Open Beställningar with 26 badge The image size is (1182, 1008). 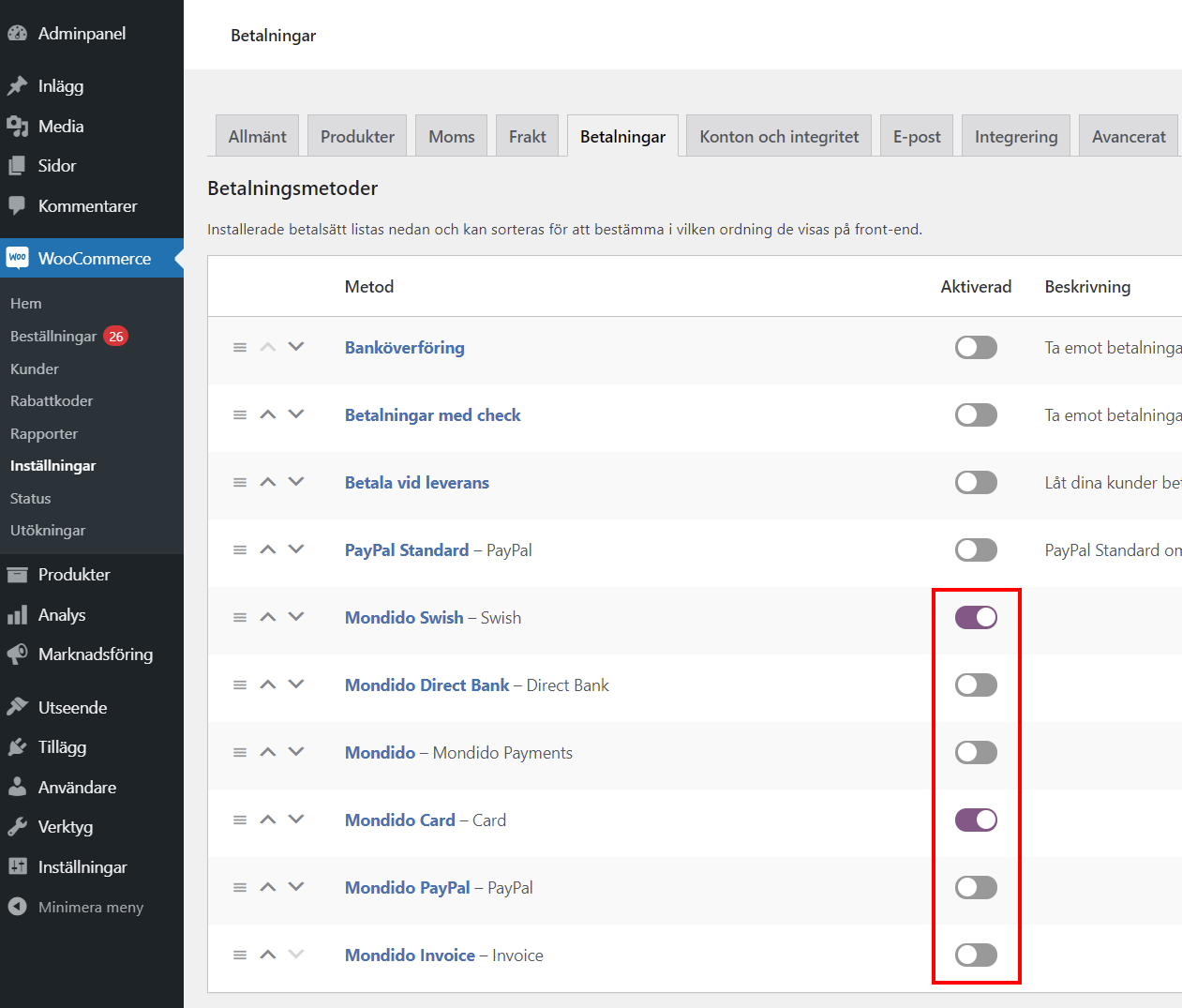(x=68, y=336)
